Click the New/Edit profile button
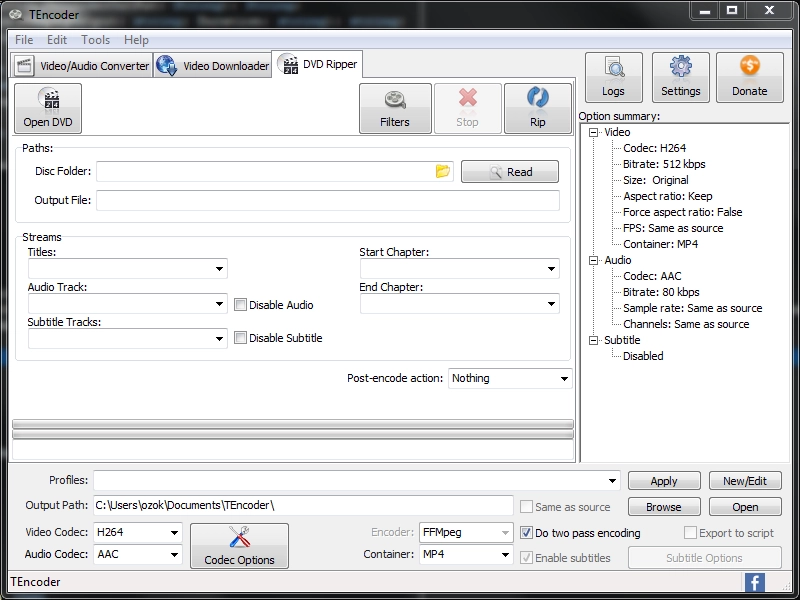The height and width of the screenshot is (600, 800). [x=745, y=481]
